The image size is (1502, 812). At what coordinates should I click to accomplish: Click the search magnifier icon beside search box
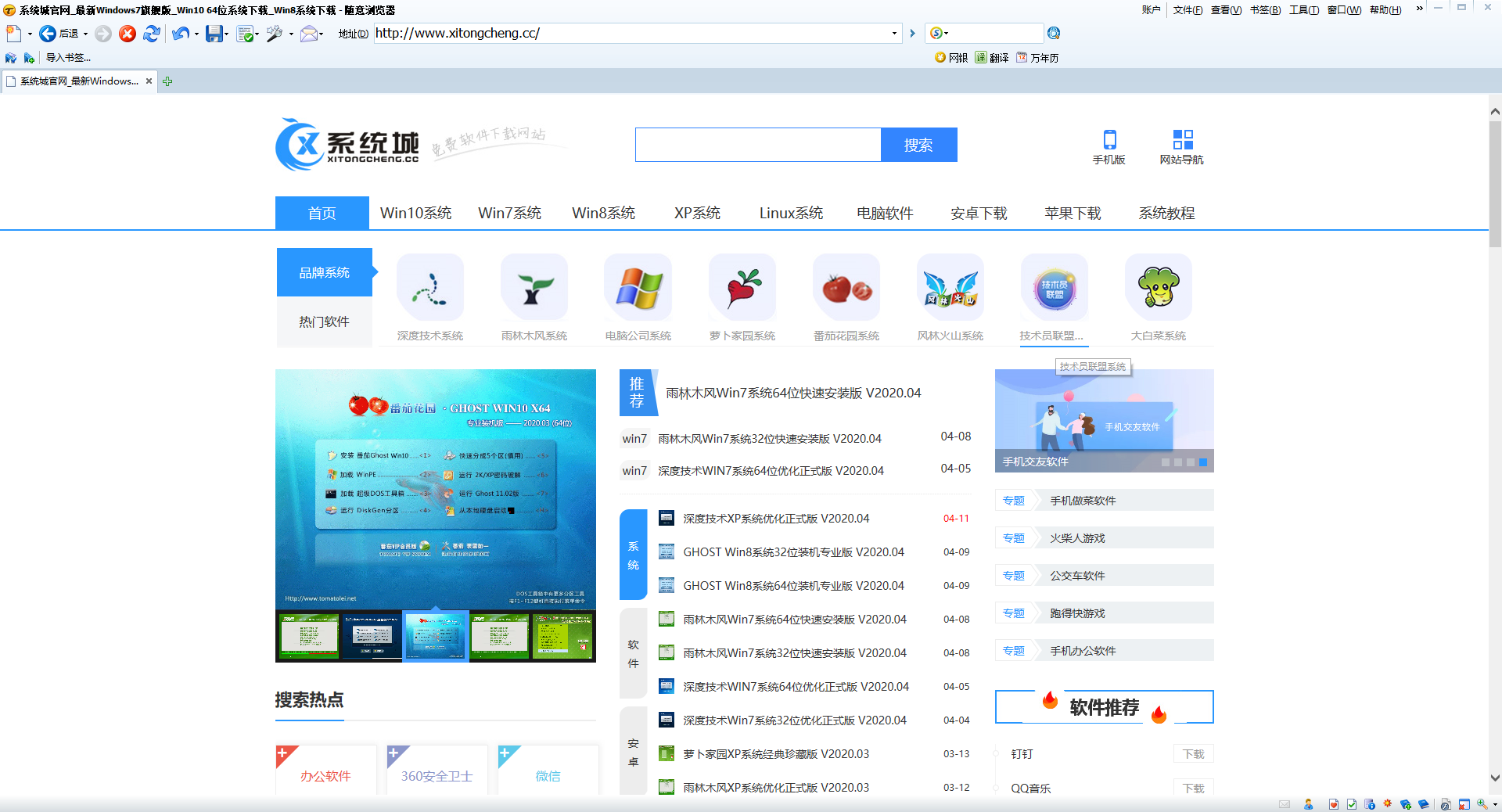coord(1054,33)
